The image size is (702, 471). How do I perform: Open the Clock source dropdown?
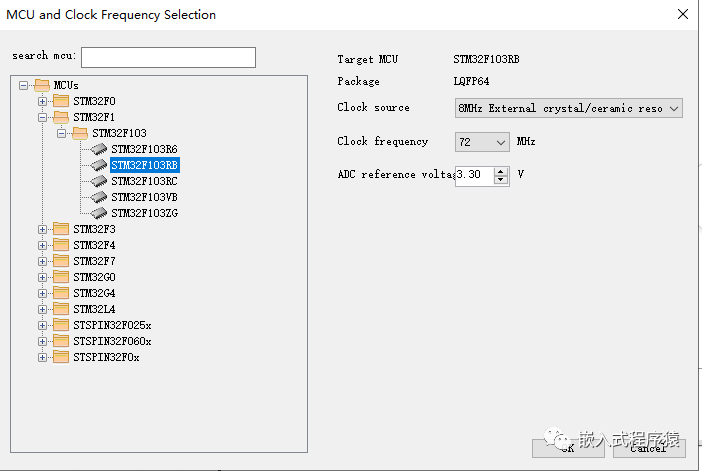click(x=569, y=108)
